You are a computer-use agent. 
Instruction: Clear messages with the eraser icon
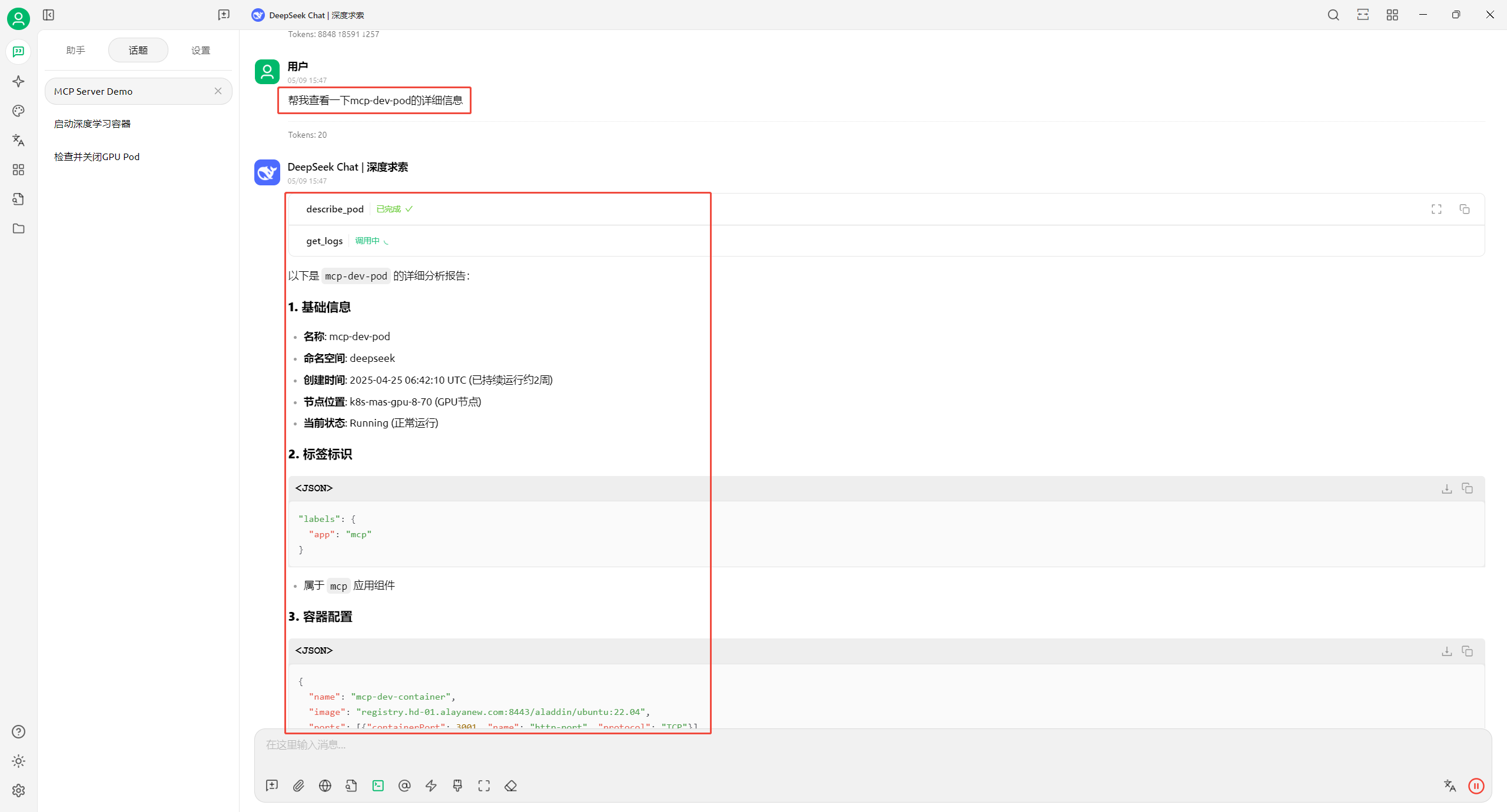click(x=510, y=786)
